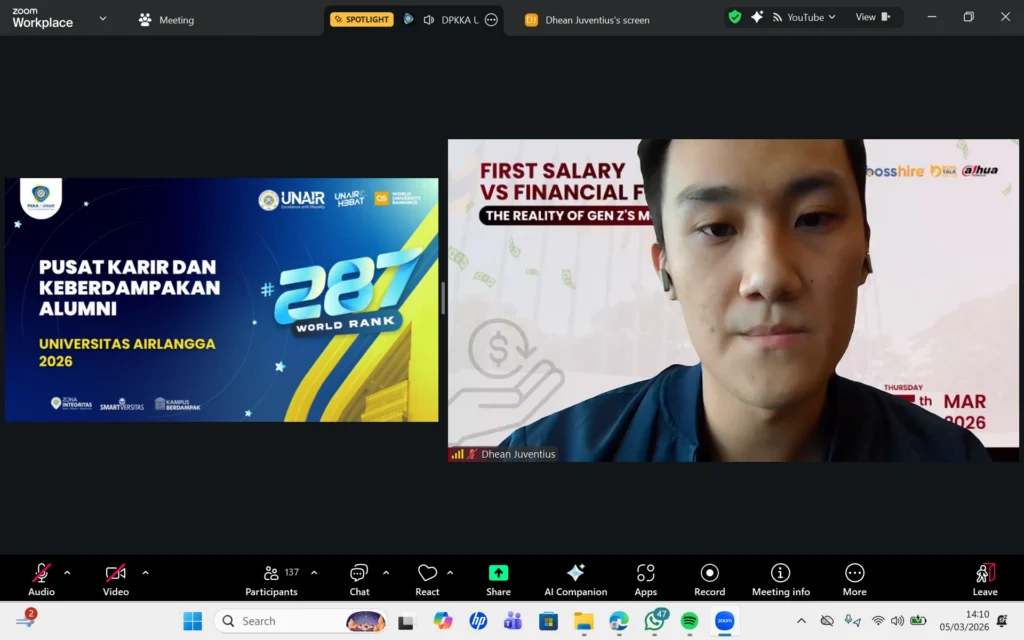Expand the Audio options arrow
This screenshot has width=1024, height=640.
tap(67, 573)
